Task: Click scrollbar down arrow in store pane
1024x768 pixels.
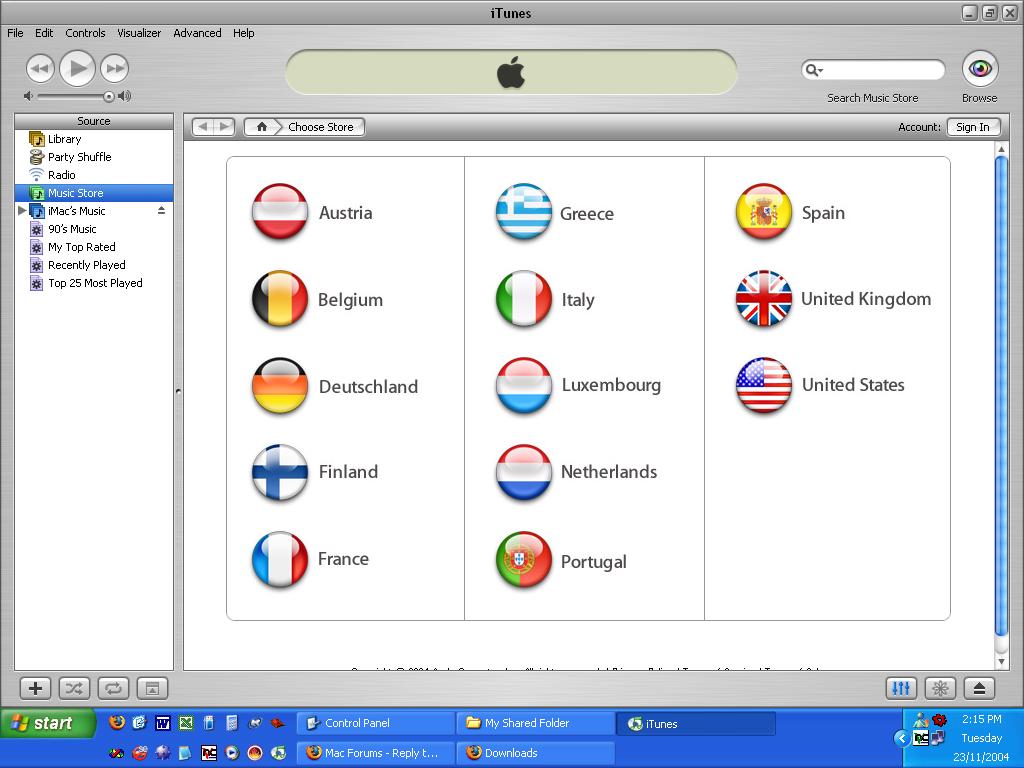Action: (1001, 662)
